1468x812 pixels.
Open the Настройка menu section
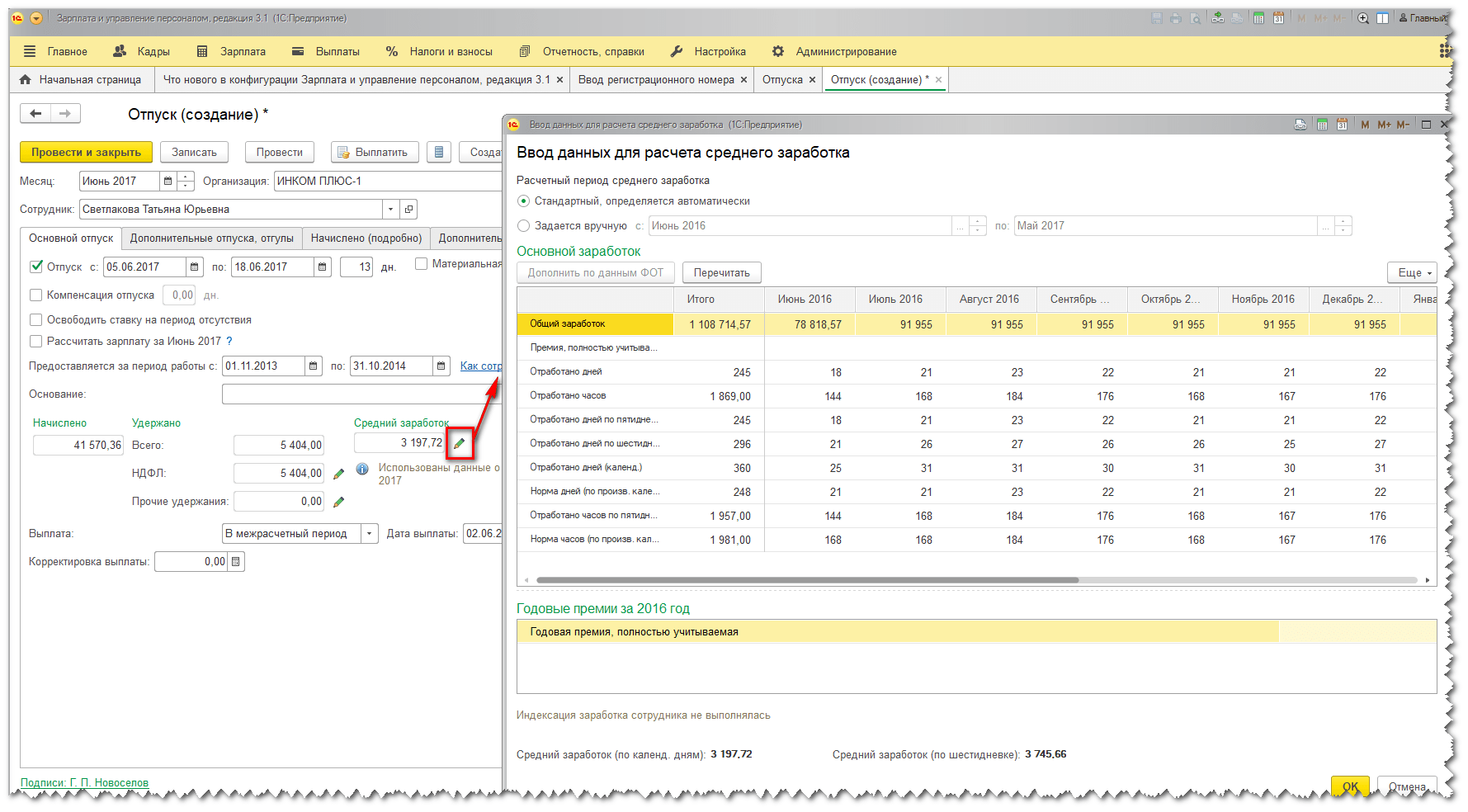tap(708, 51)
